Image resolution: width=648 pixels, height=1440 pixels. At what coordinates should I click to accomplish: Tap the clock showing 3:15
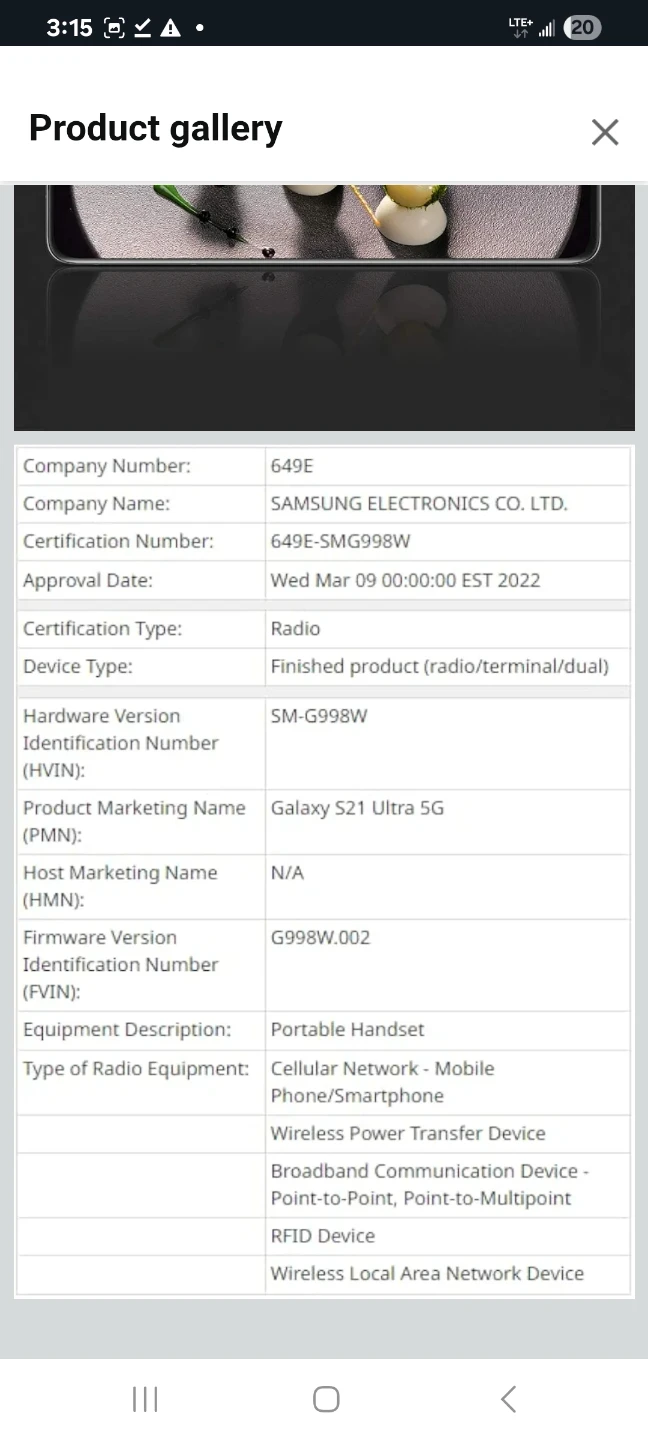coord(69,28)
